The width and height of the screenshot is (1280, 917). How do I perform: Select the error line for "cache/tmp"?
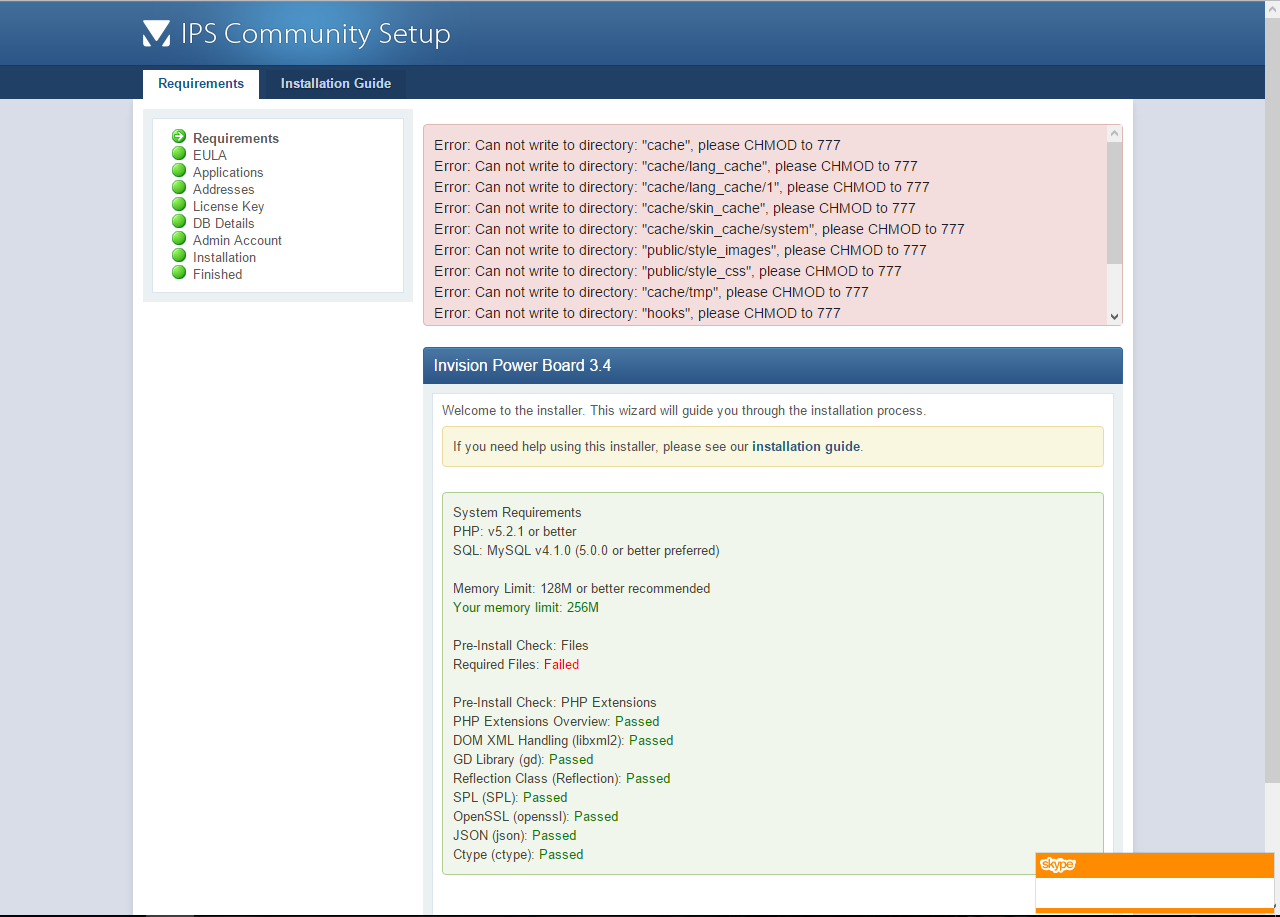[652, 292]
